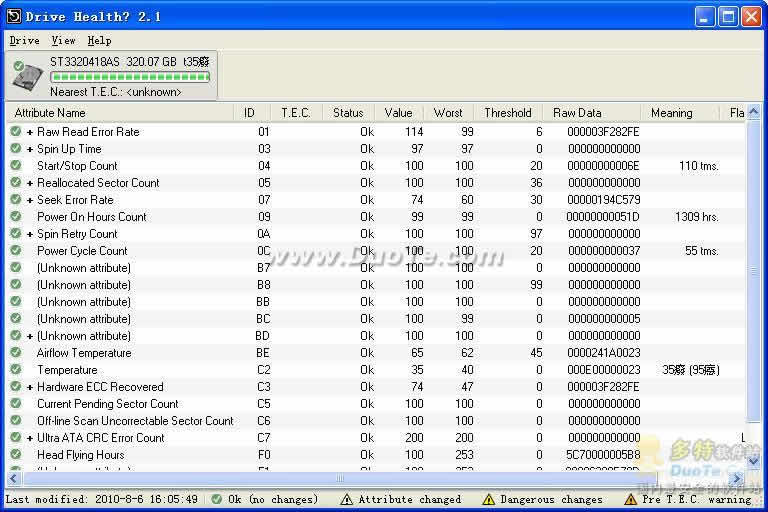Screen dimensions: 768x512
Task: Expand the Spin Up Time row
Action: pos(30,149)
